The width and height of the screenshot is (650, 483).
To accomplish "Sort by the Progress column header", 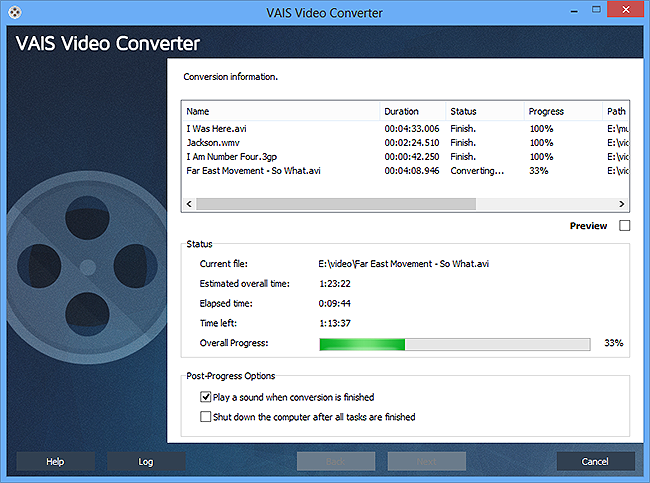I will click(563, 111).
